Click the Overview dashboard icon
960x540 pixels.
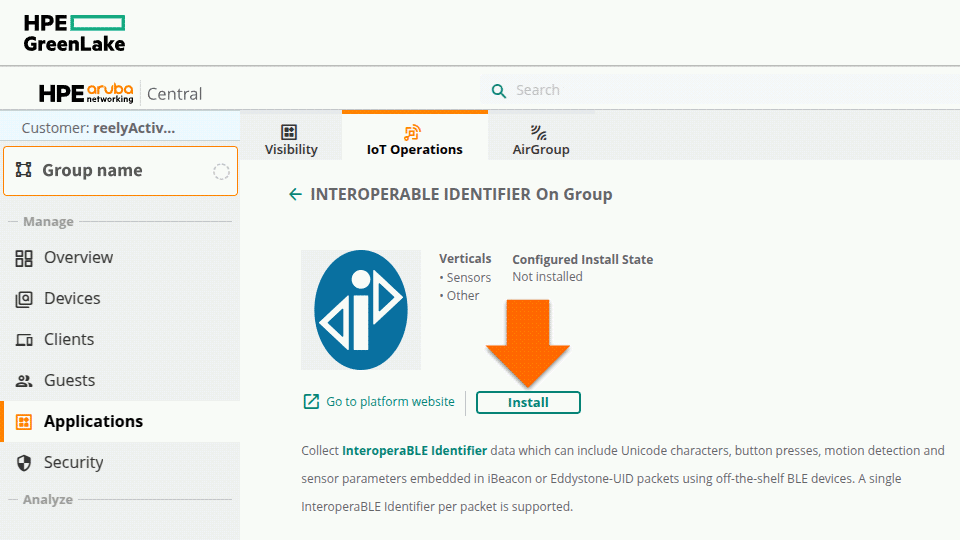pyautogui.click(x=24, y=258)
